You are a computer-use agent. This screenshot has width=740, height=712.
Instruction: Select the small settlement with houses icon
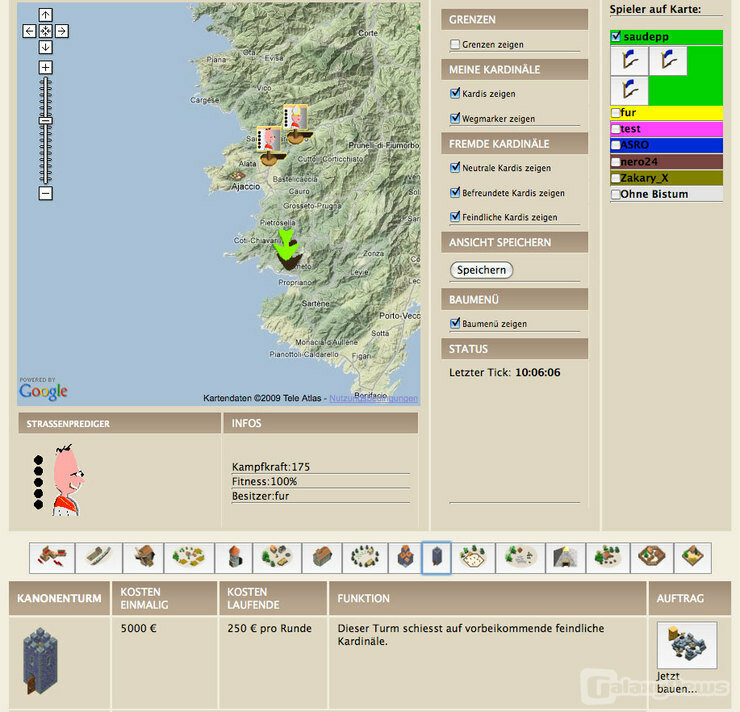point(277,558)
